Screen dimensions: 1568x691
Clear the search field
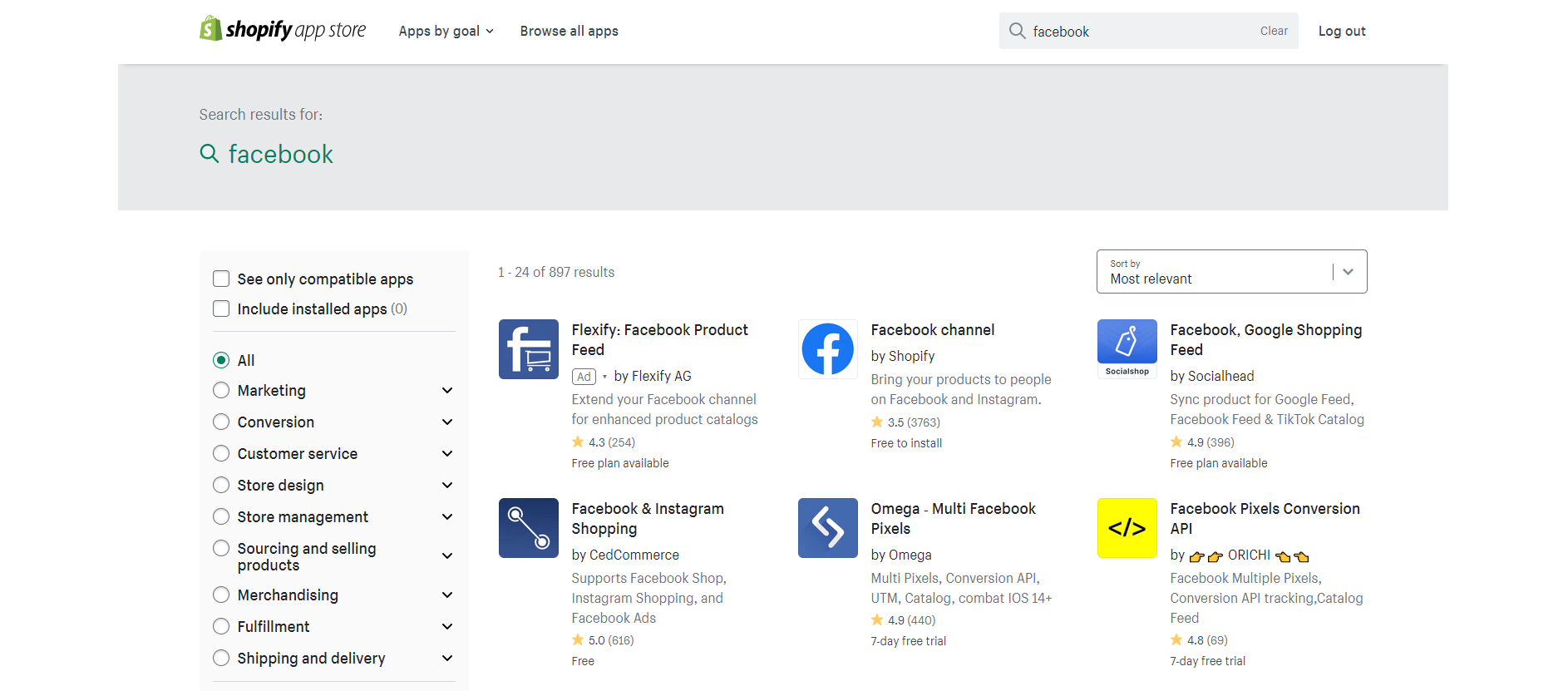click(x=1274, y=31)
